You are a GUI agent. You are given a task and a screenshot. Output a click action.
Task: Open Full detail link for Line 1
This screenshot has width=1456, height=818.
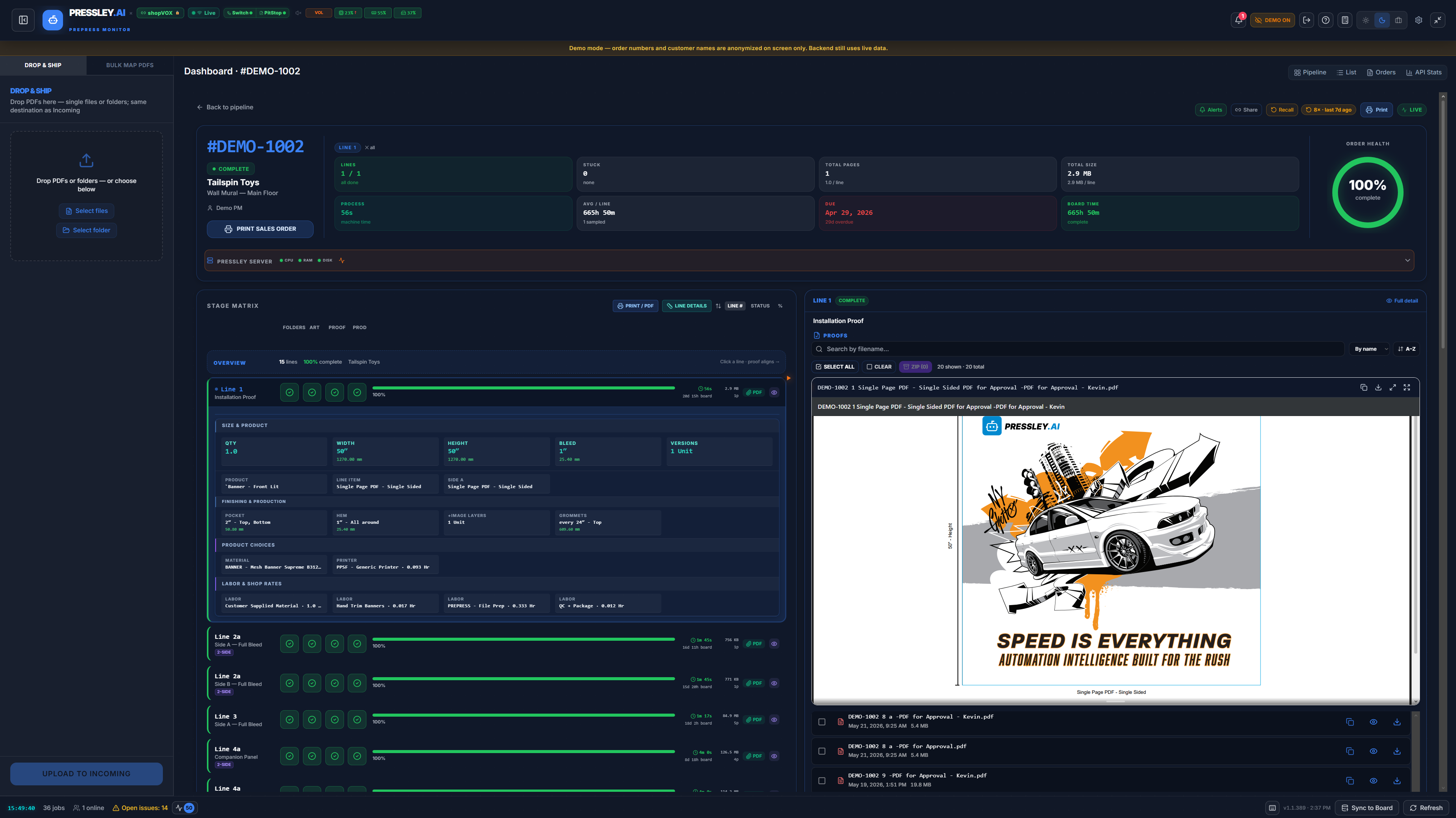[x=1402, y=301]
